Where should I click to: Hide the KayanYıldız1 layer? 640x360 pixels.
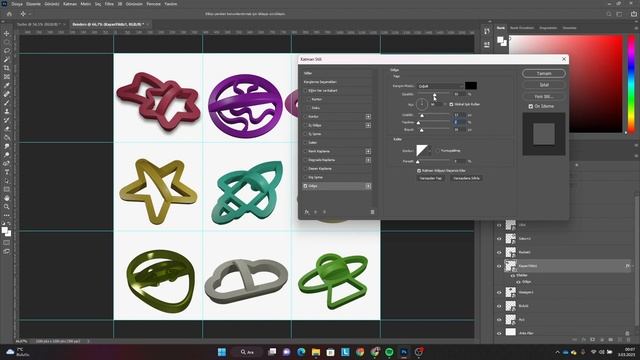[x=499, y=266]
